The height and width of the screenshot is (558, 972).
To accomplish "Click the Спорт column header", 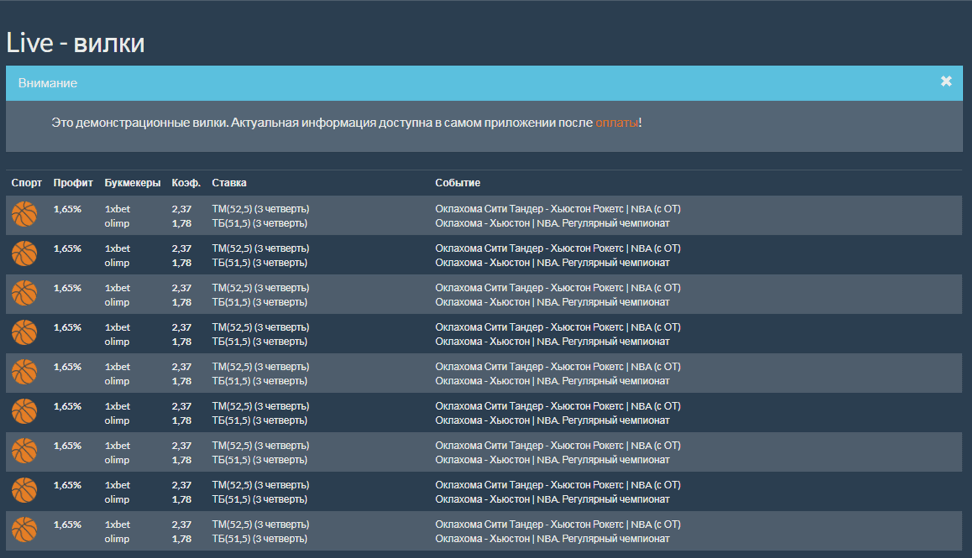I will pos(27,183).
